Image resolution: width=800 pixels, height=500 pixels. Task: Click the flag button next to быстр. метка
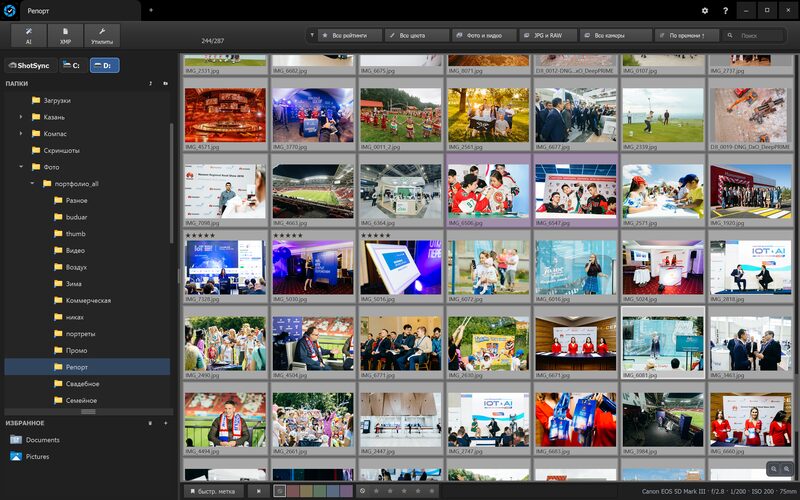pyautogui.click(x=259, y=491)
